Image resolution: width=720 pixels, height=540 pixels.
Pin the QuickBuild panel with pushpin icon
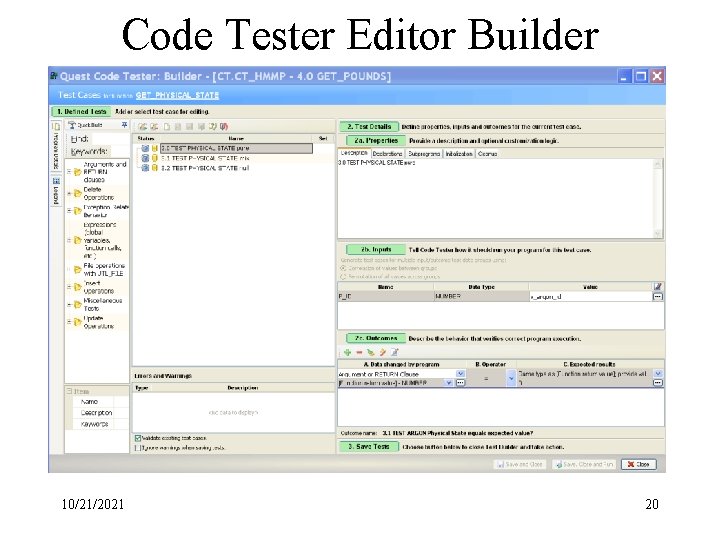pyautogui.click(x=124, y=125)
